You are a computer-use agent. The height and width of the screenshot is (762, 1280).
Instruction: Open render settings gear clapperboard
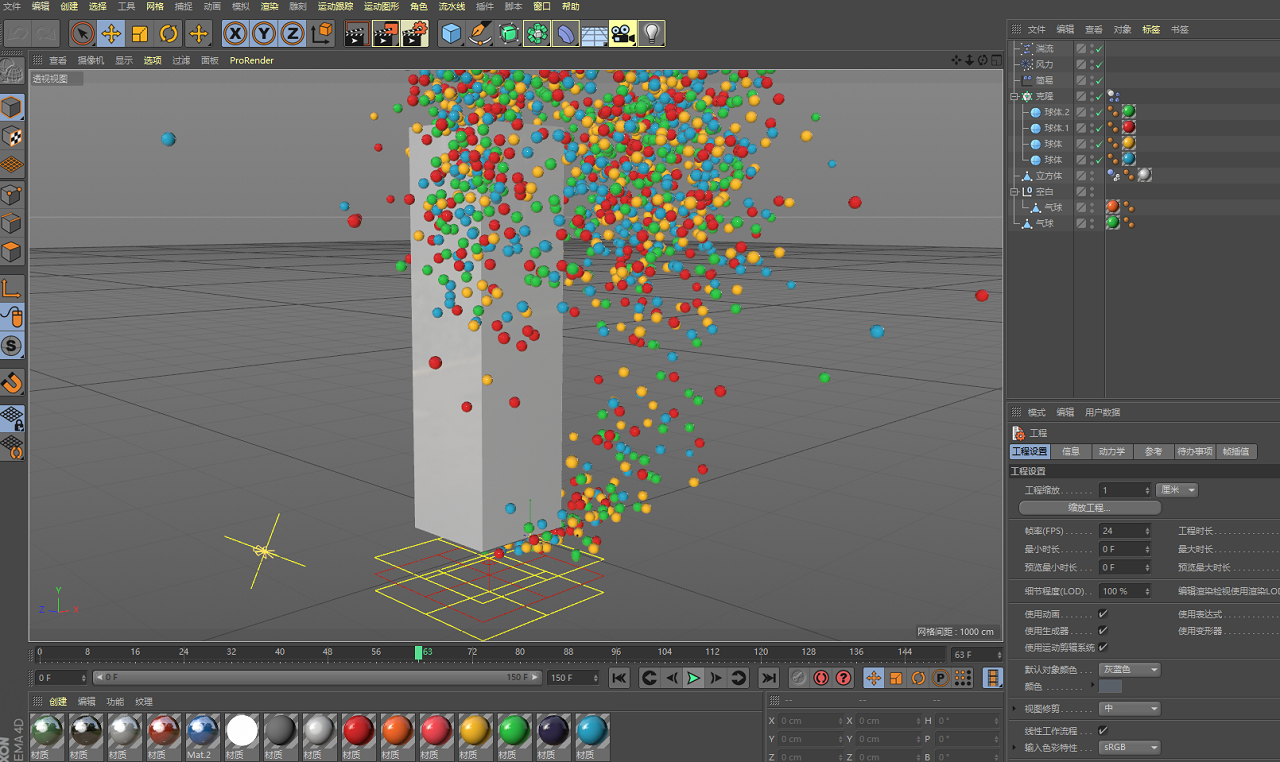415,34
